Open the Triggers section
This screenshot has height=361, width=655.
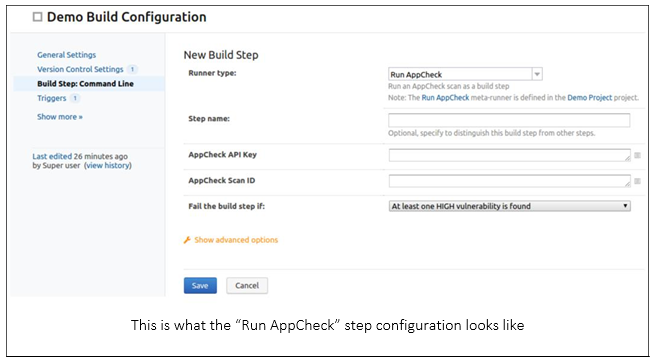(51, 98)
